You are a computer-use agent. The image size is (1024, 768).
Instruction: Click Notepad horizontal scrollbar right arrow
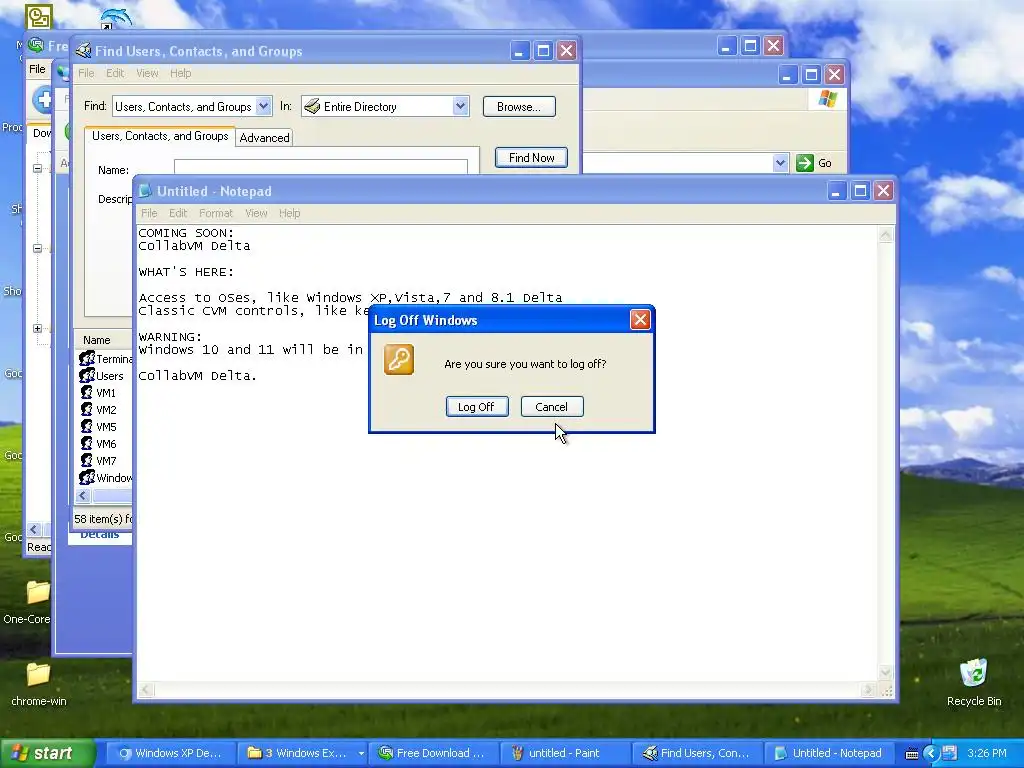pyautogui.click(x=869, y=690)
